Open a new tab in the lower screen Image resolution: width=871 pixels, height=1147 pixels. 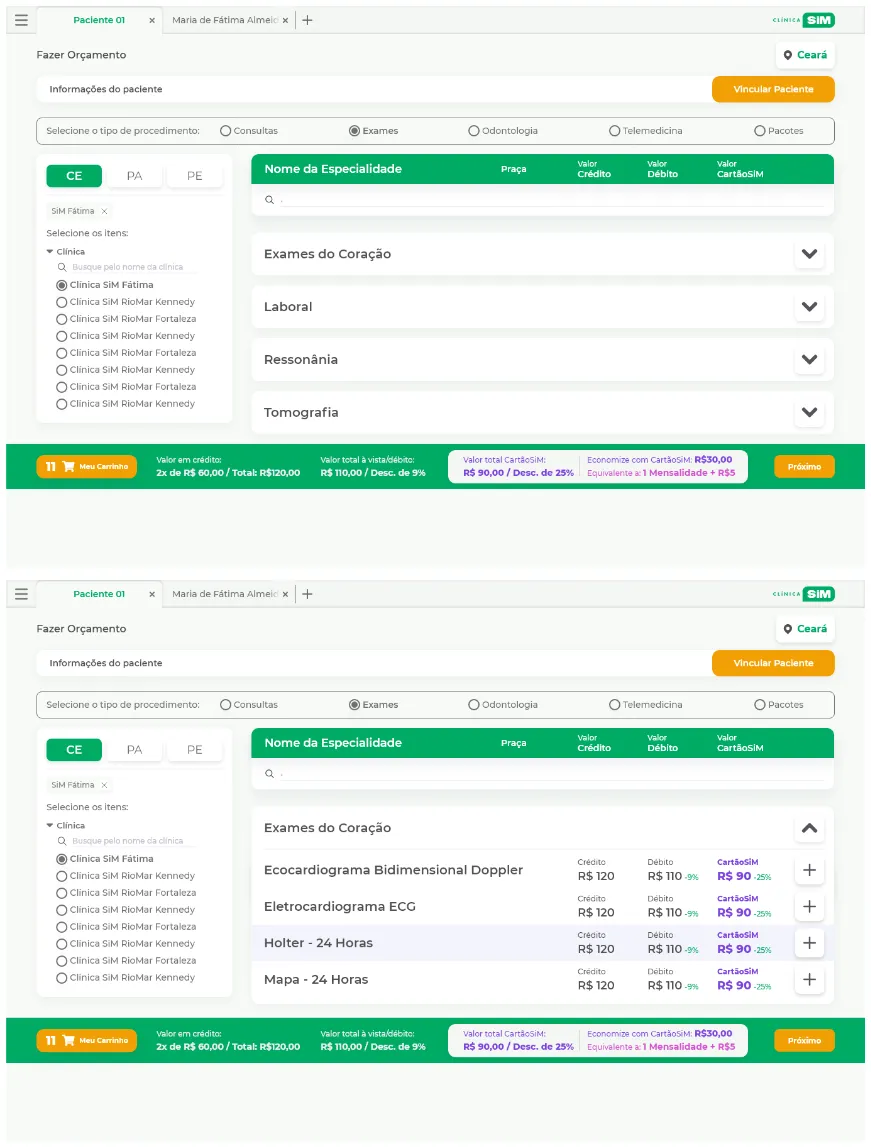coord(307,594)
